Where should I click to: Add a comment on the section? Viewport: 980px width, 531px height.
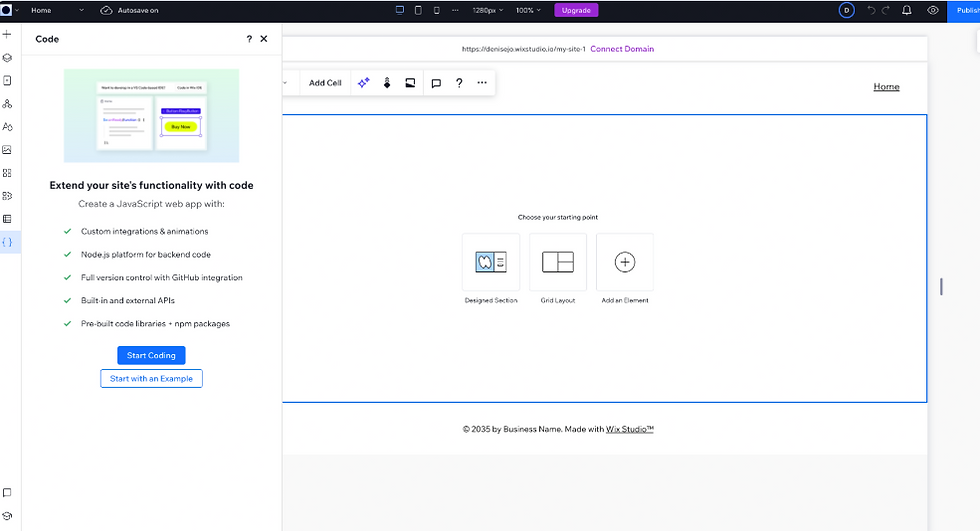click(436, 83)
